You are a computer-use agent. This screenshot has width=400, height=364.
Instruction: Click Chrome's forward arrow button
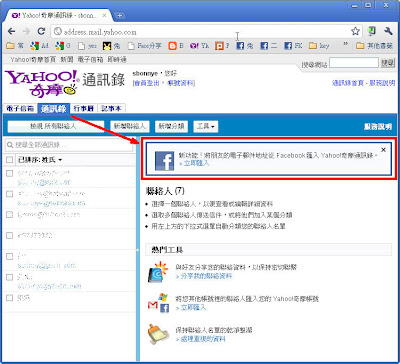click(26, 32)
